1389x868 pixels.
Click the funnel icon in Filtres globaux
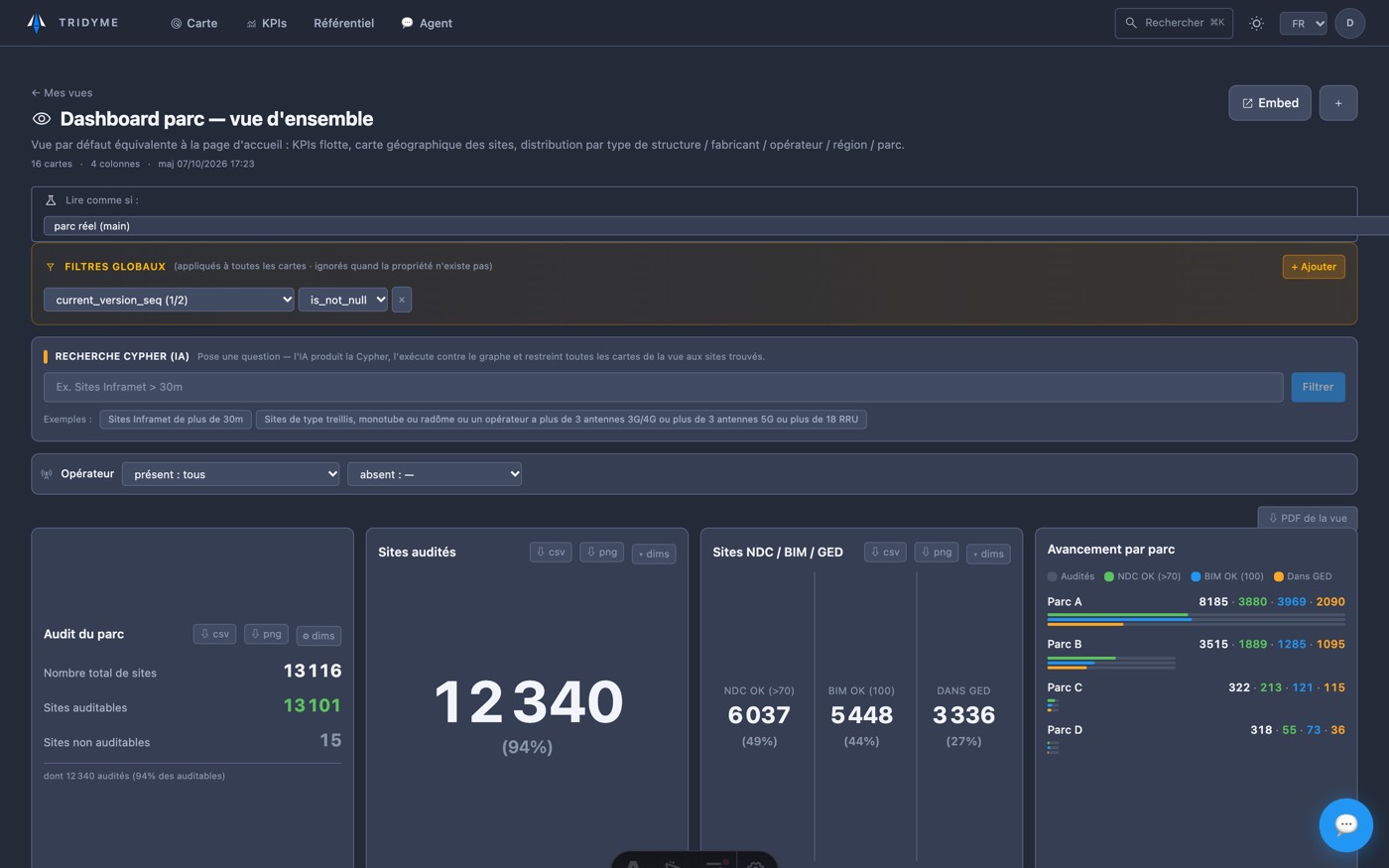(51, 267)
